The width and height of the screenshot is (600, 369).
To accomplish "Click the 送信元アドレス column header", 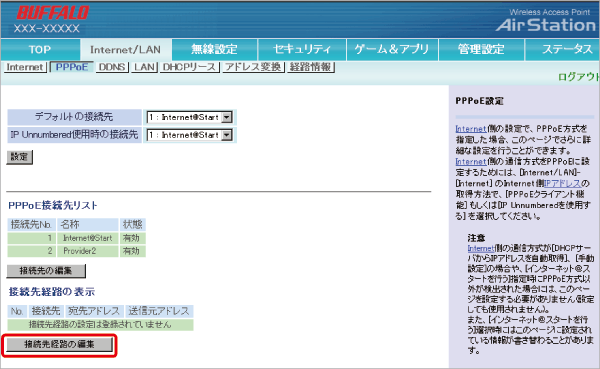I will [x=159, y=311].
